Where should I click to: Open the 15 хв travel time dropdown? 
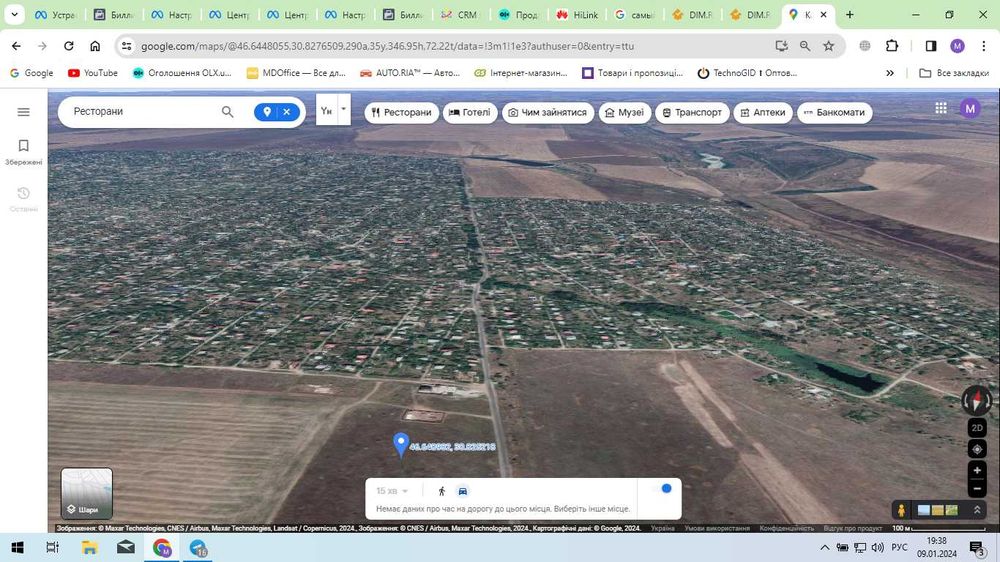[392, 491]
